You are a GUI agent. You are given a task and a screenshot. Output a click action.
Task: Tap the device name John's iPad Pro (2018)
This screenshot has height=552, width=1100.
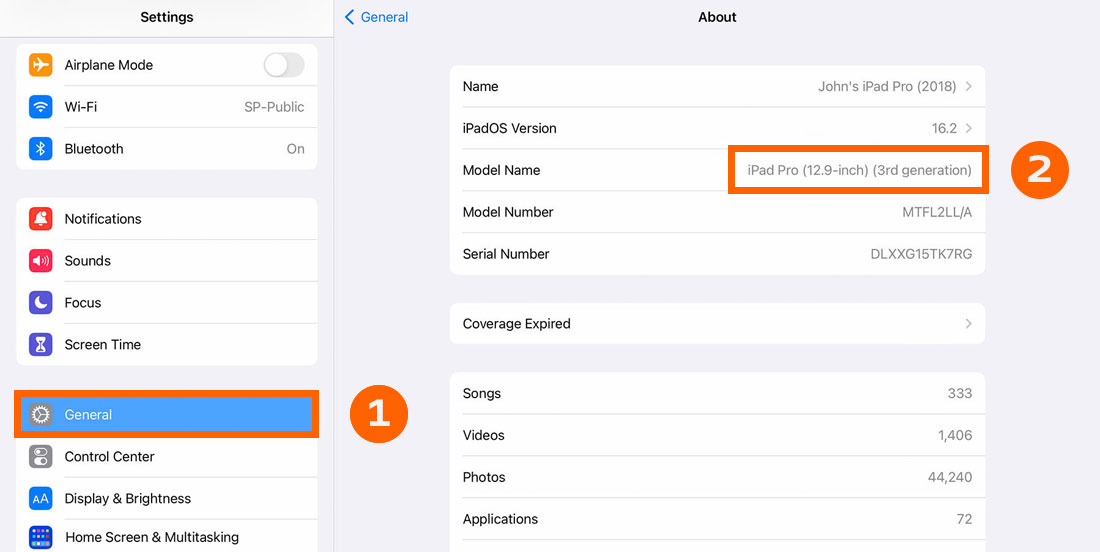(887, 86)
